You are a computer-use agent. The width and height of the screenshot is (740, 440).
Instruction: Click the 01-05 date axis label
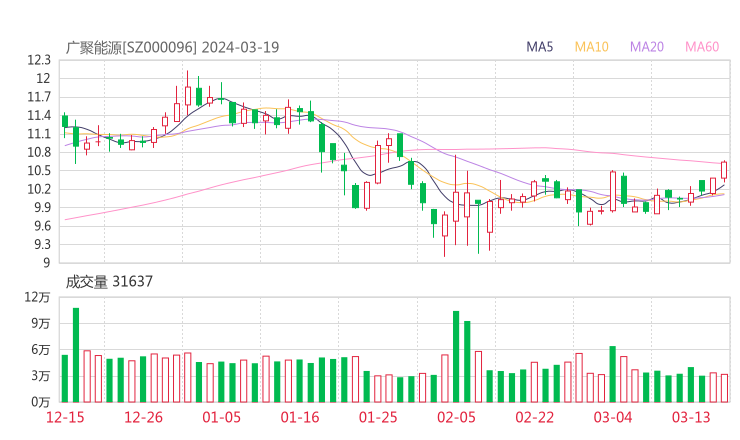tap(221, 417)
